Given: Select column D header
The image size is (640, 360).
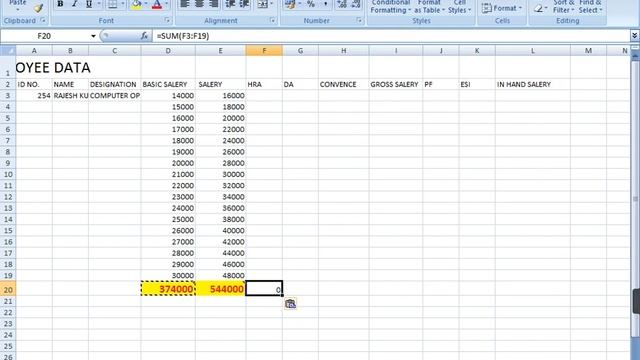Looking at the screenshot, I should pos(168,51).
